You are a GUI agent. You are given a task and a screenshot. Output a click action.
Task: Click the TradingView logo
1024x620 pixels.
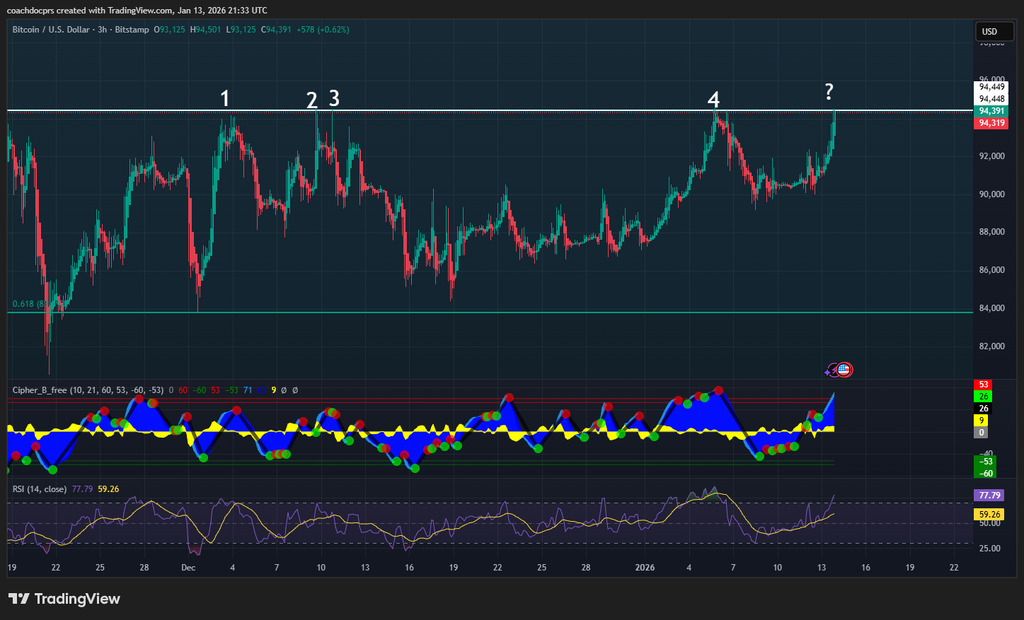tap(64, 598)
